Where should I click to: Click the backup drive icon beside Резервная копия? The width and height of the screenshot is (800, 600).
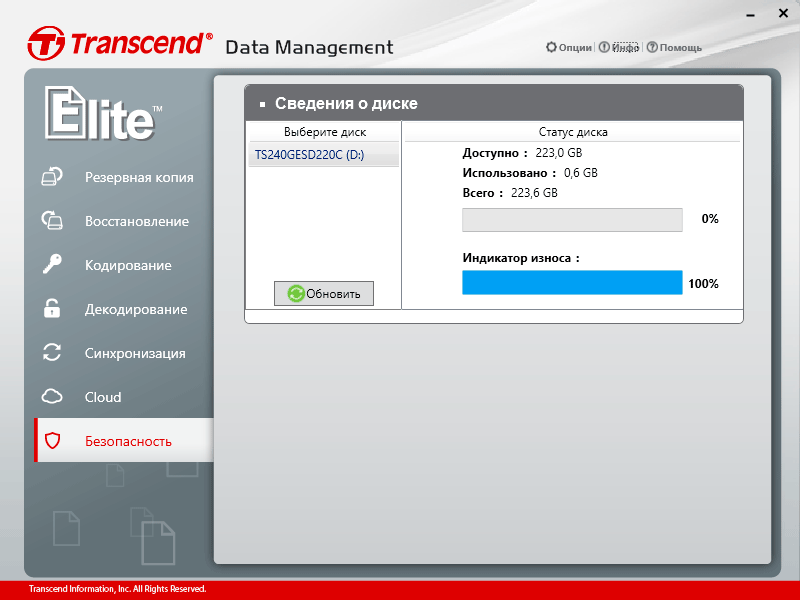click(x=52, y=177)
